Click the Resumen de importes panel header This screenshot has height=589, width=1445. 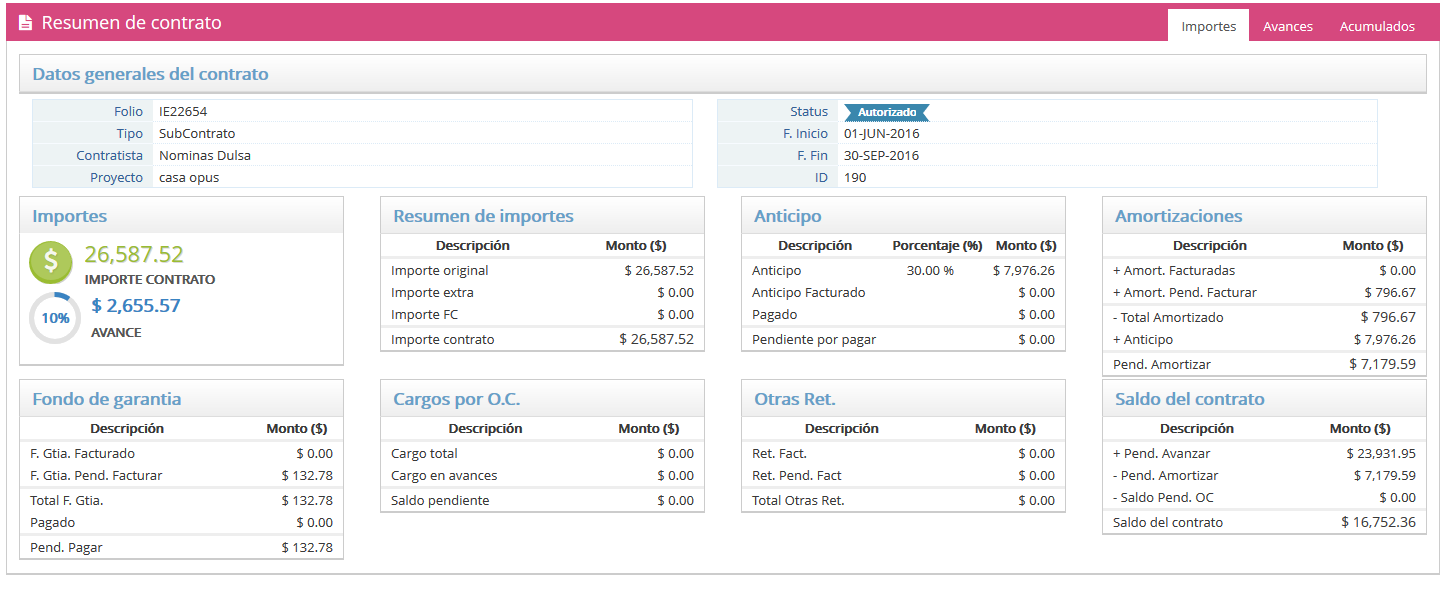pos(483,216)
